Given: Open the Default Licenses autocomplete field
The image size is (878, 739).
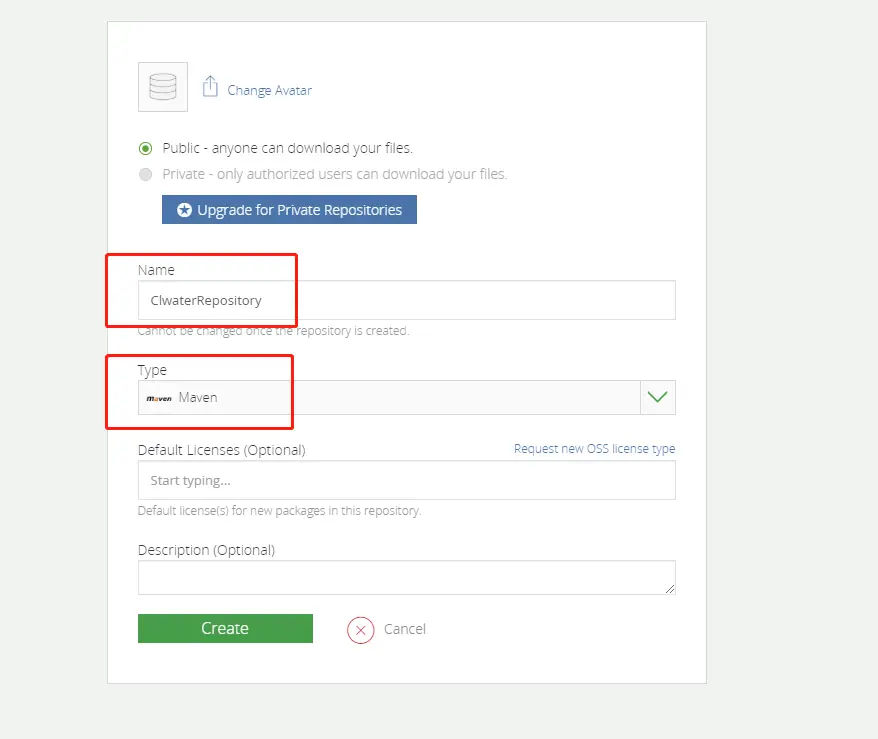Looking at the screenshot, I should tap(406, 480).
